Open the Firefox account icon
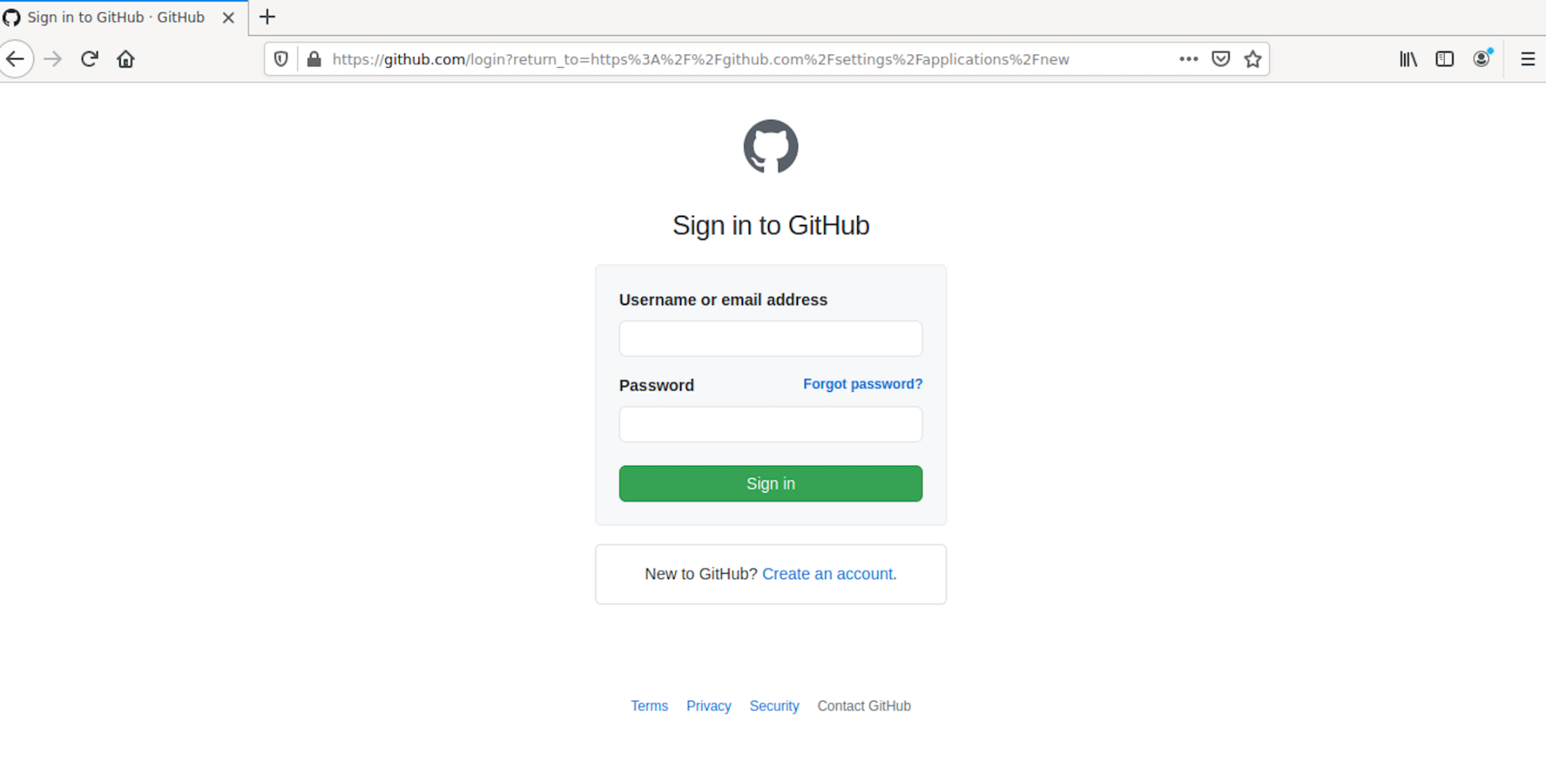1546x784 pixels. pyautogui.click(x=1481, y=59)
